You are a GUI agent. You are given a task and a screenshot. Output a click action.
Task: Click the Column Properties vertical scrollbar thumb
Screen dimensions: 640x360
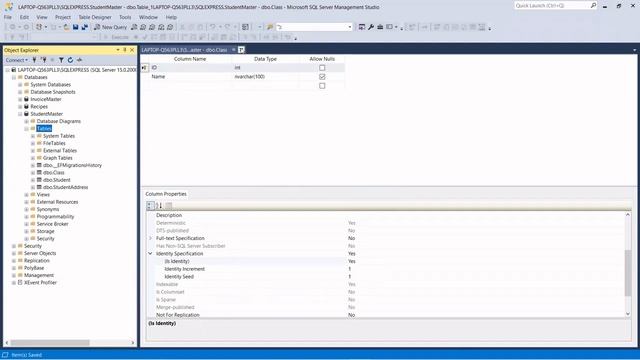628,273
